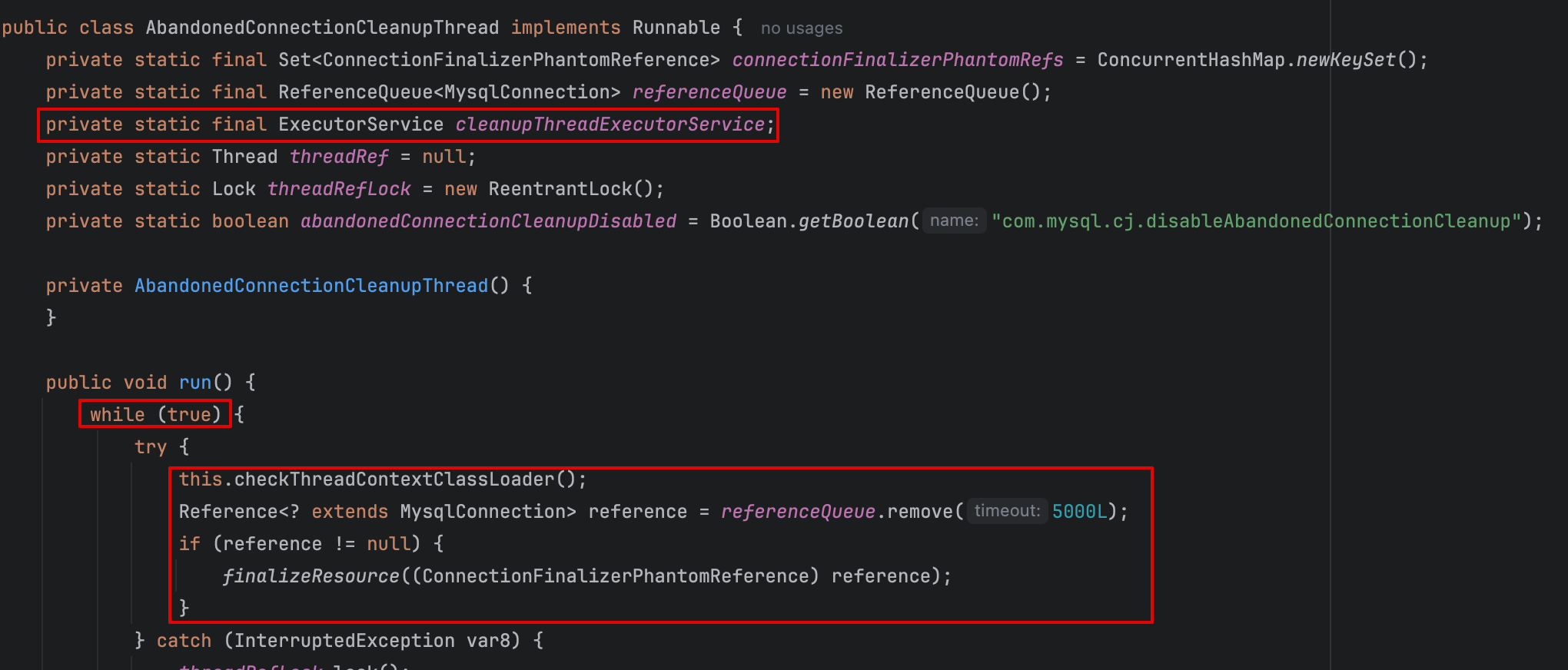Click the cleanupThreadExecutorService field name
The width and height of the screenshot is (1568, 670).
tap(610, 124)
